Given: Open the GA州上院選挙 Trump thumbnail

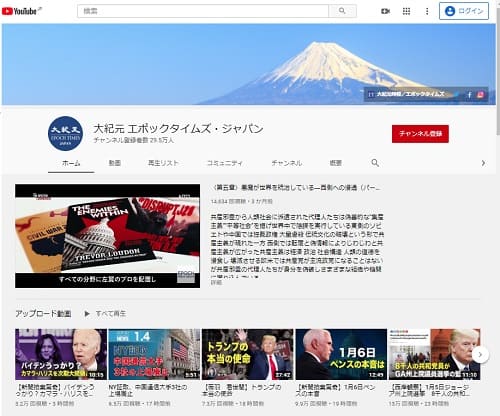Looking at the screenshot, I should [x=434, y=354].
